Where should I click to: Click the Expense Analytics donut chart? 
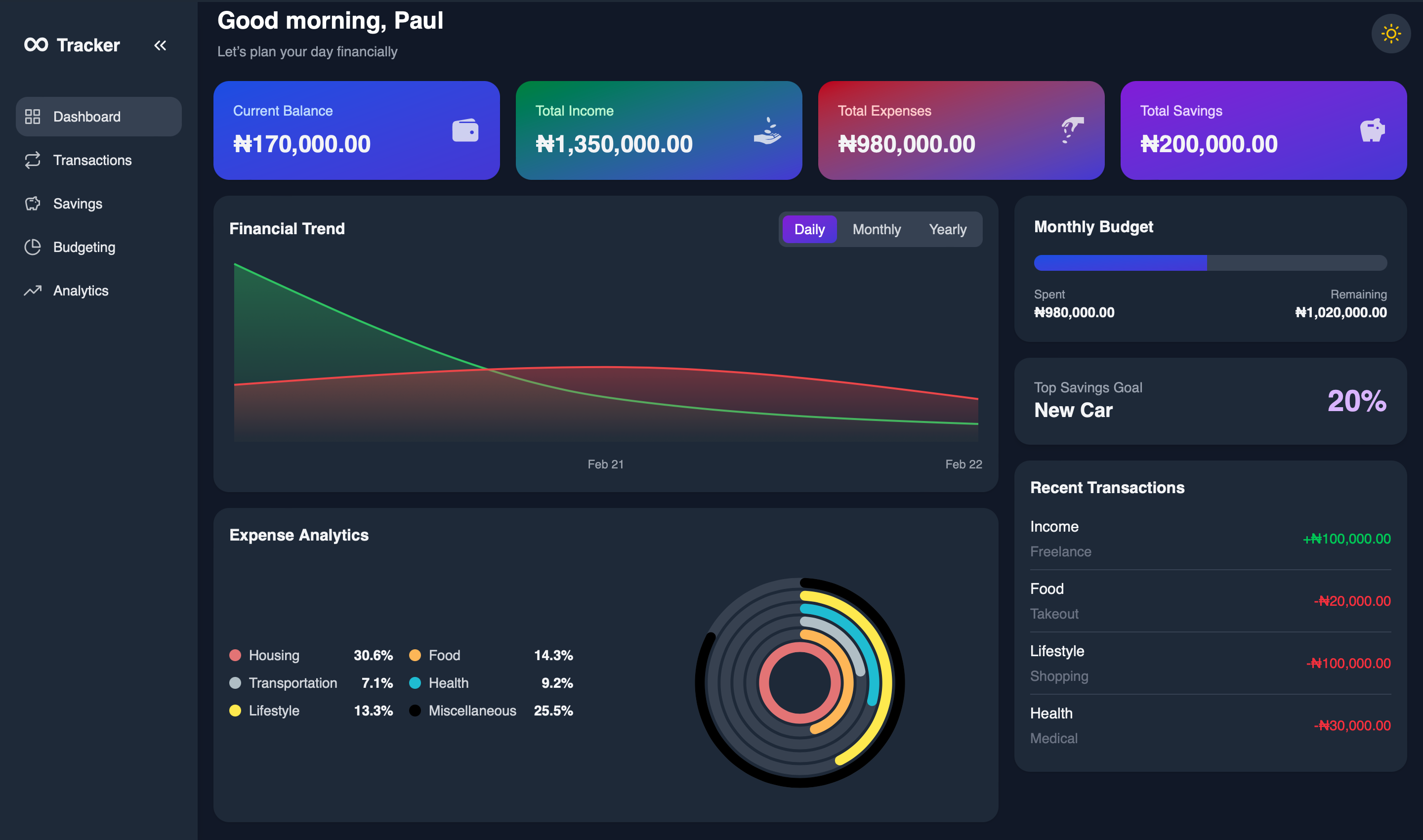pos(799,683)
